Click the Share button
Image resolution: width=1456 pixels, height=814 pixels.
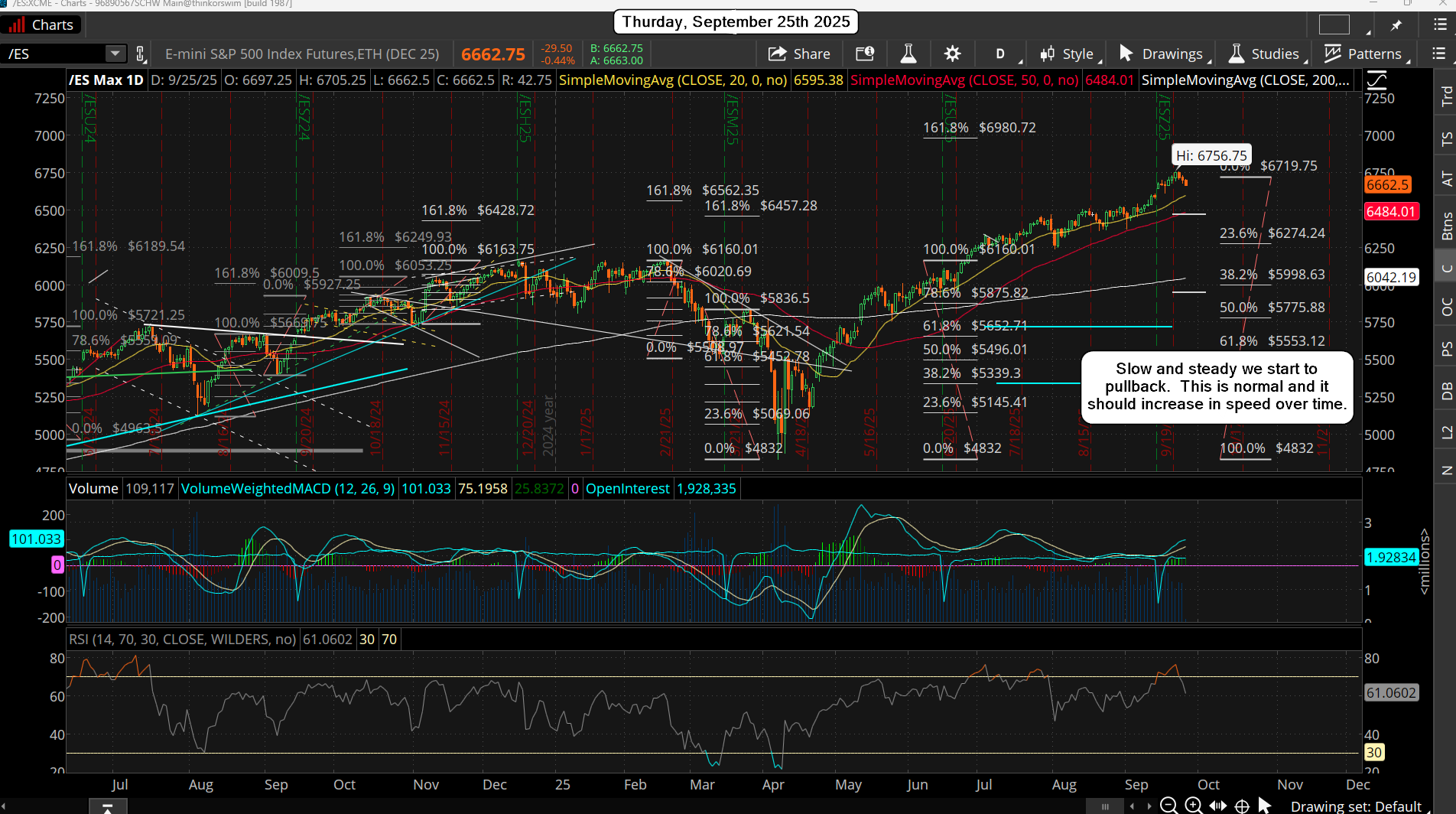pos(799,54)
